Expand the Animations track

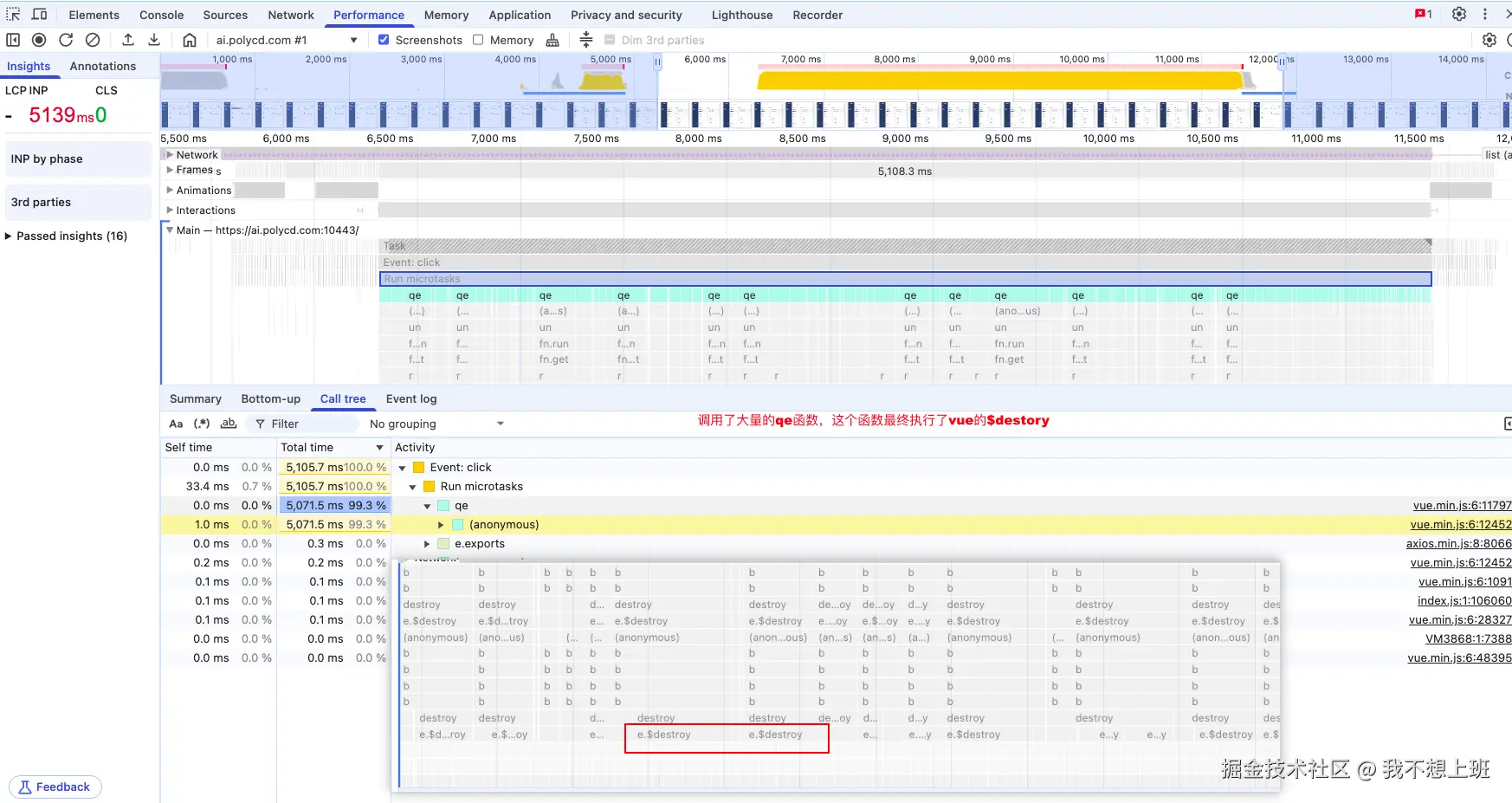coord(170,190)
